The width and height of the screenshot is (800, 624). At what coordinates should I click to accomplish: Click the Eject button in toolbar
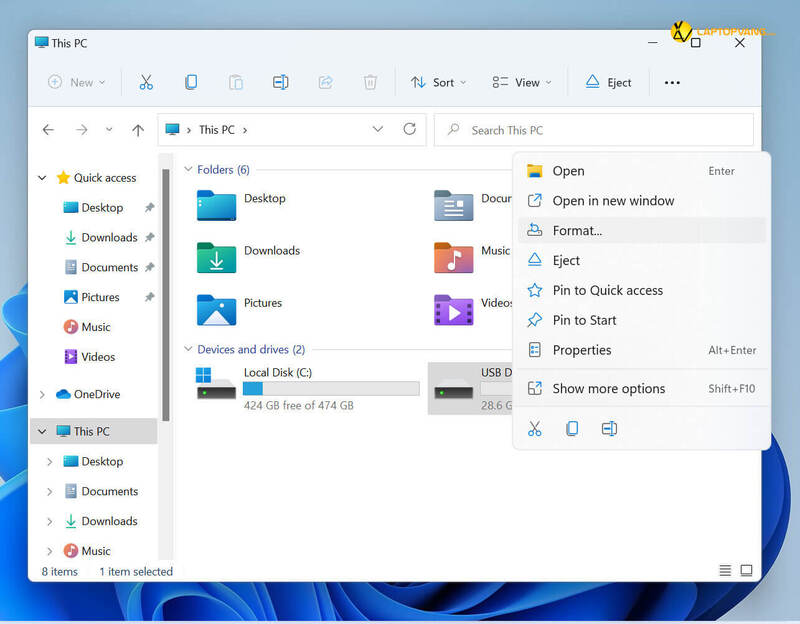[608, 82]
